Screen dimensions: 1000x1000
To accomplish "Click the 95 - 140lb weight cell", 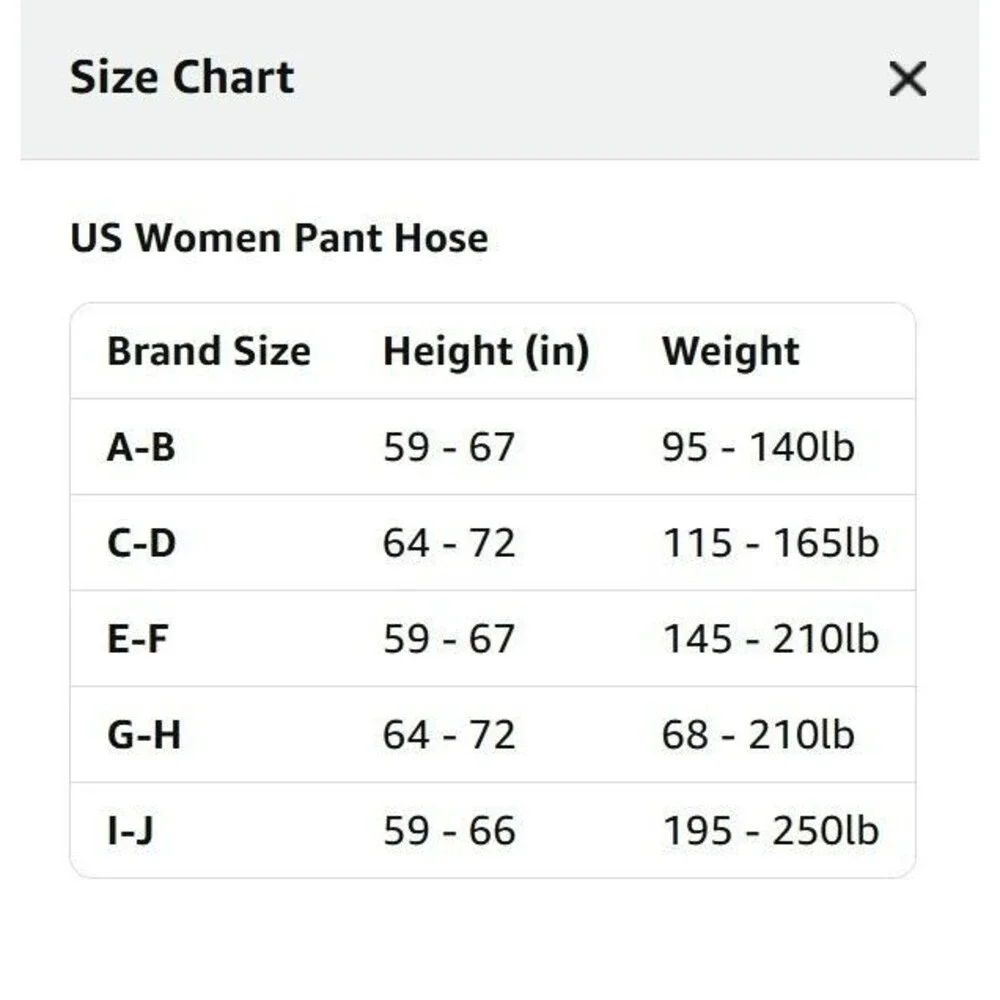I will click(758, 447).
